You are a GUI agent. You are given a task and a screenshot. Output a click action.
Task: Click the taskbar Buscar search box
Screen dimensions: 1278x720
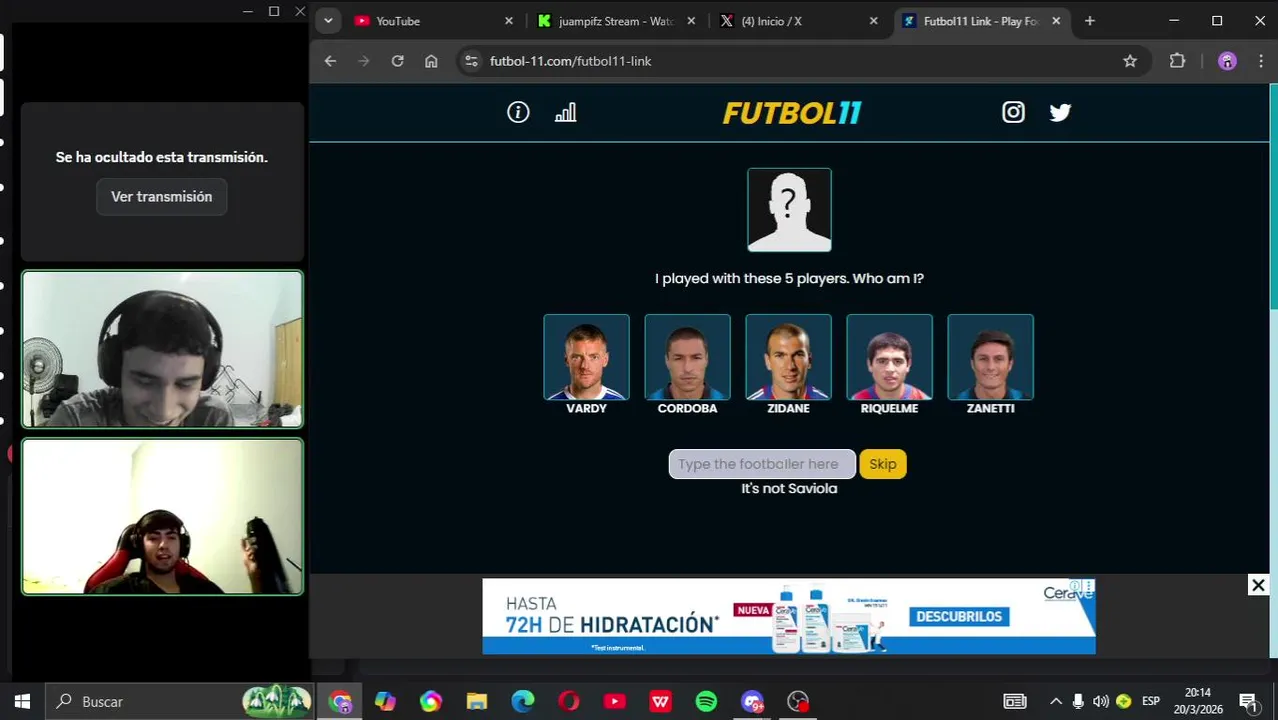click(180, 702)
